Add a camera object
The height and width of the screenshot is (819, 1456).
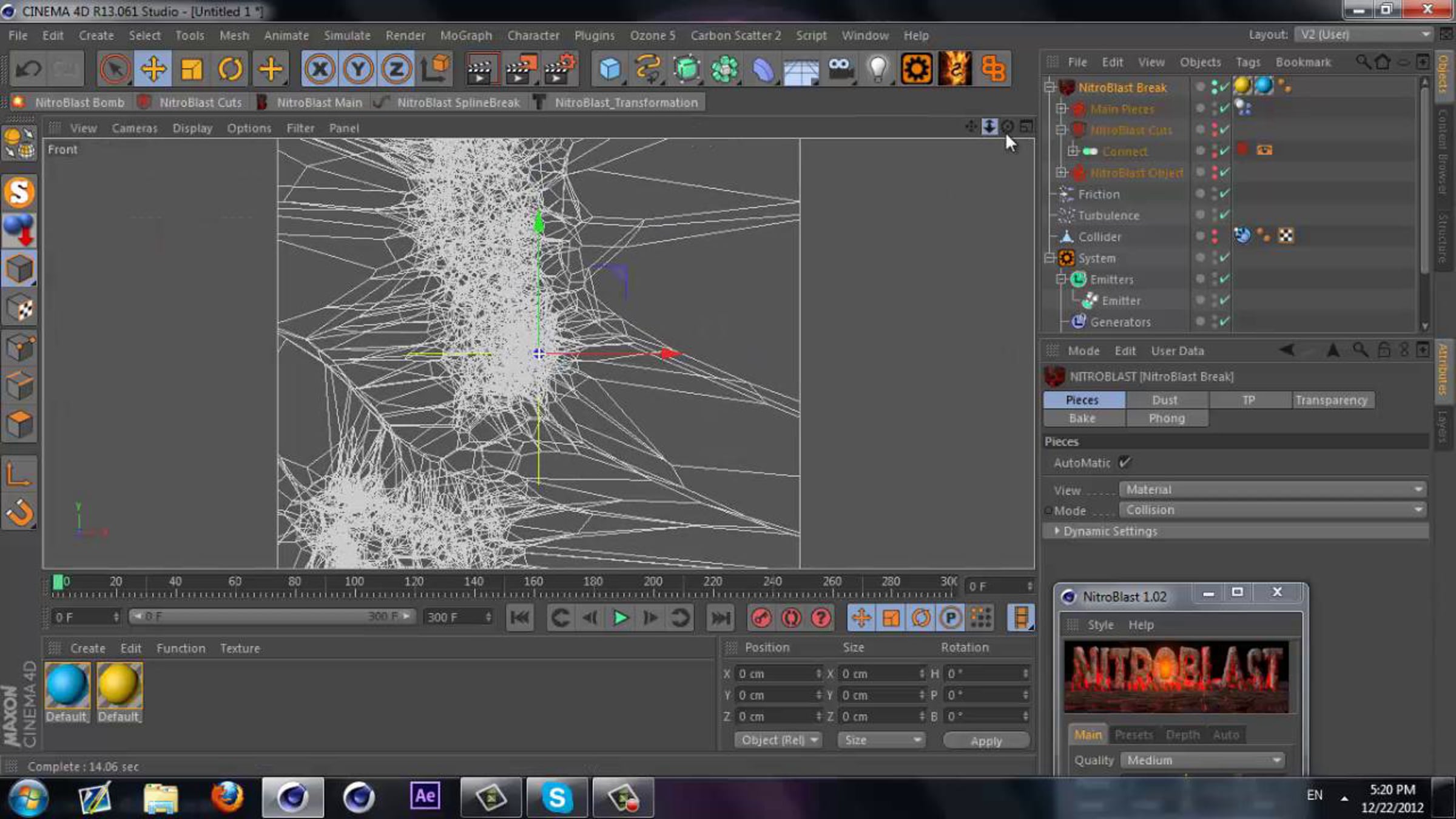tap(840, 69)
